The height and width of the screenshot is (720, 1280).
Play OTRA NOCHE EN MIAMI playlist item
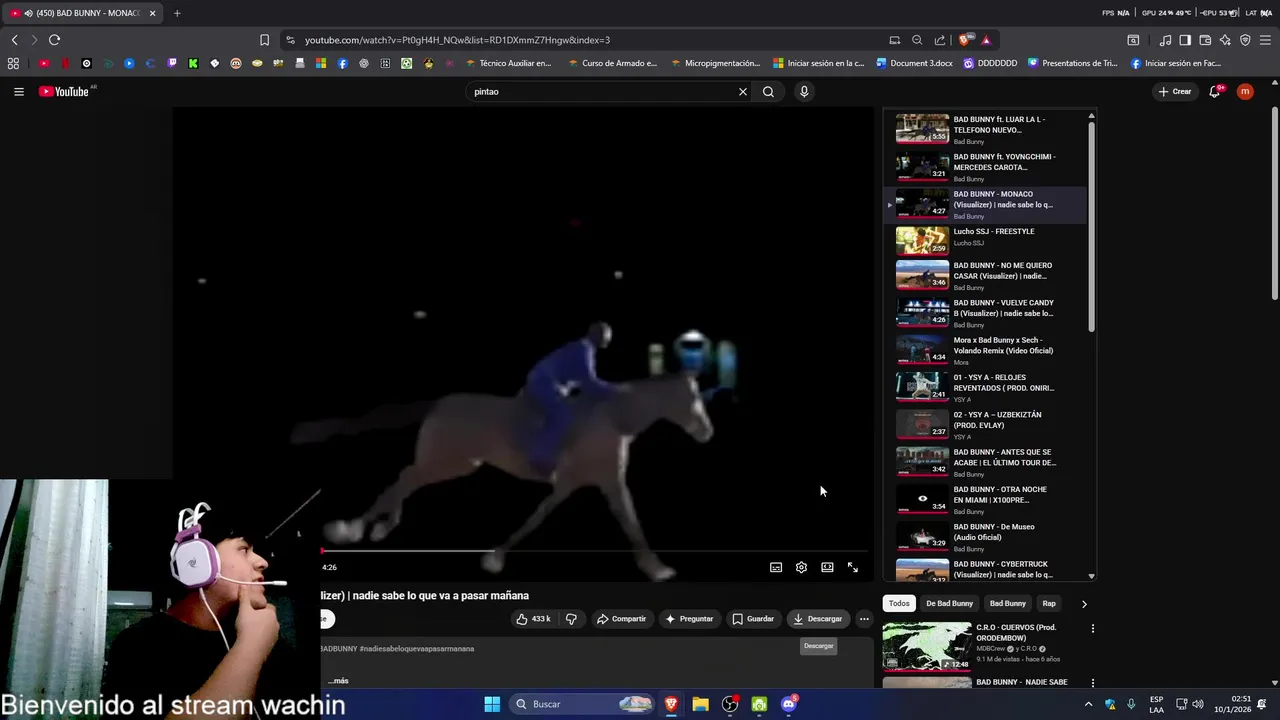985,500
